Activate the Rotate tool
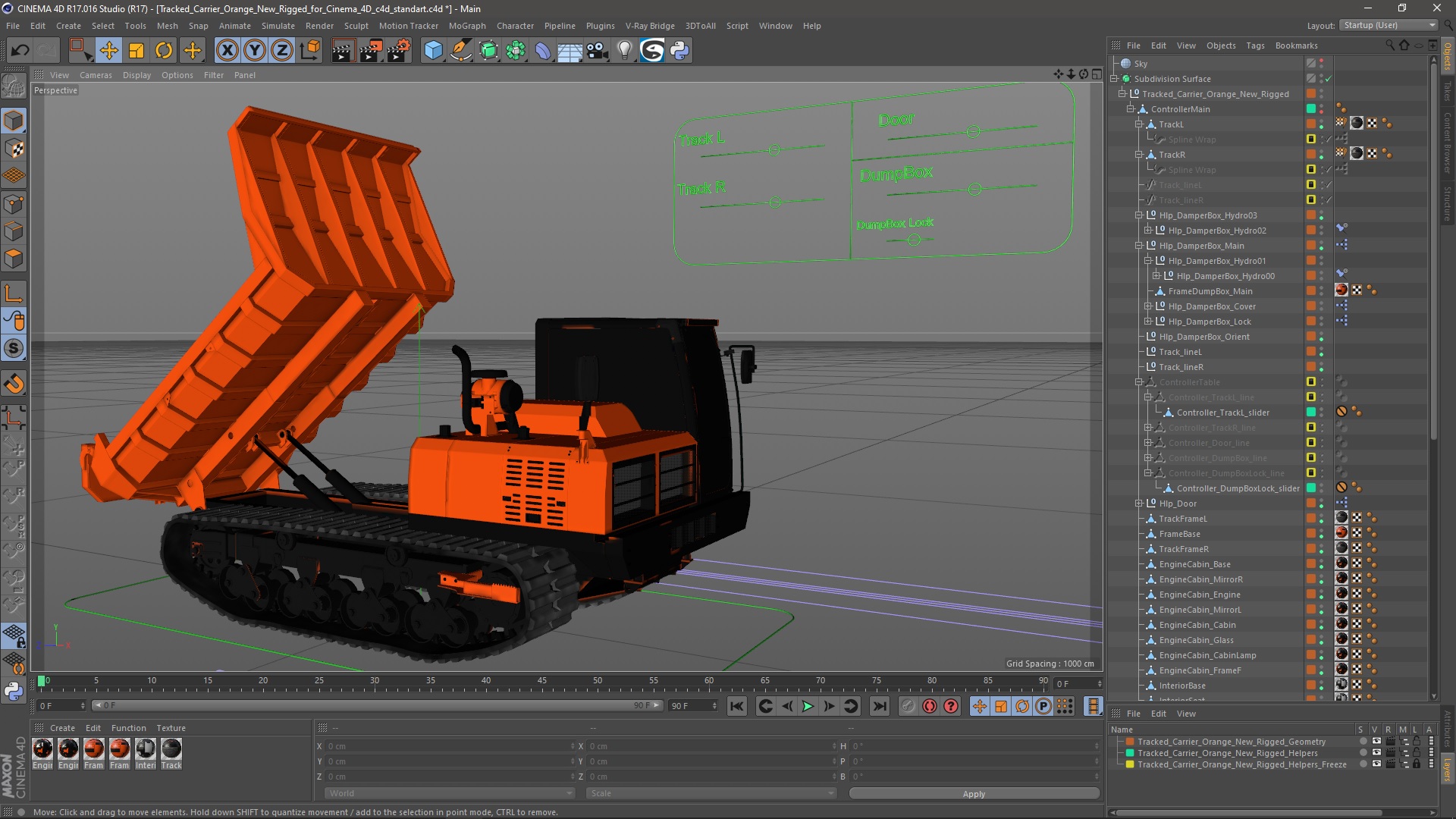The width and height of the screenshot is (1456, 819). pos(164,51)
